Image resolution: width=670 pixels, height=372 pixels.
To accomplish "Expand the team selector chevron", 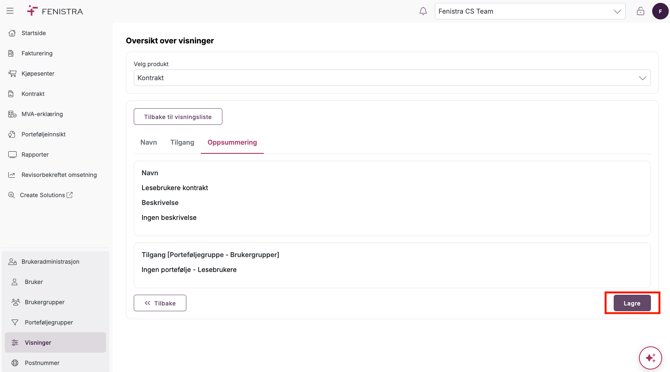I will [617, 12].
